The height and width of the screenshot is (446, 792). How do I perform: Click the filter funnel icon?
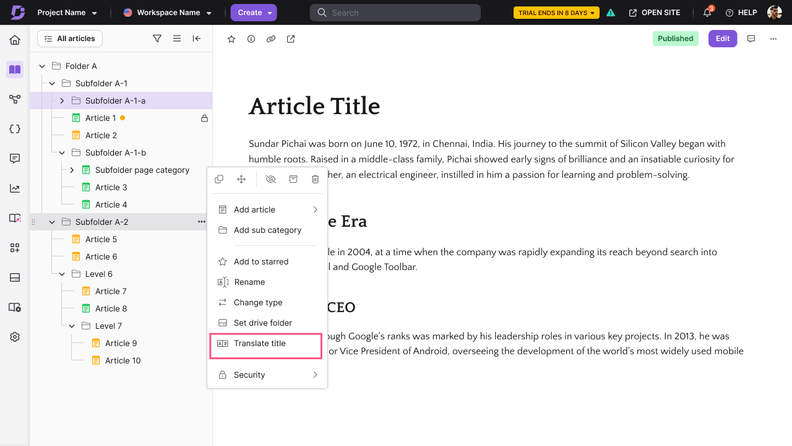click(x=157, y=38)
